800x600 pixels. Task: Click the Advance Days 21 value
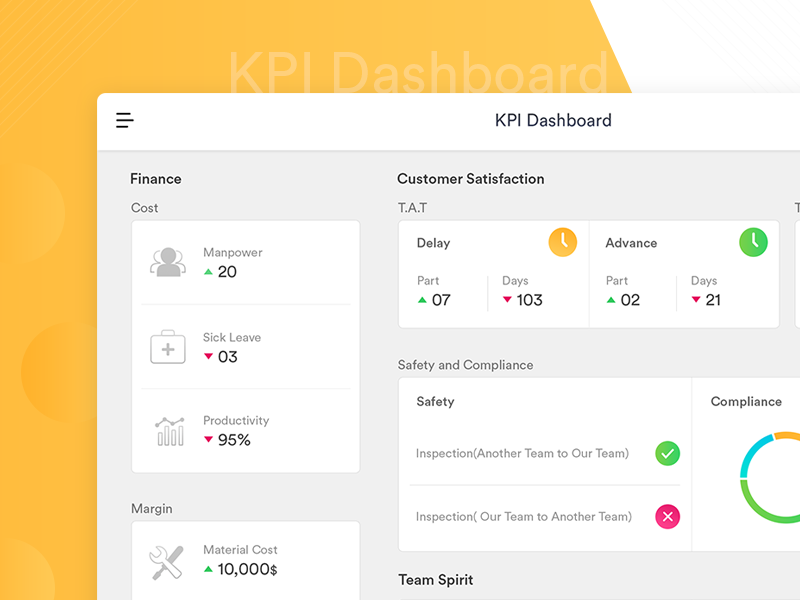[713, 300]
